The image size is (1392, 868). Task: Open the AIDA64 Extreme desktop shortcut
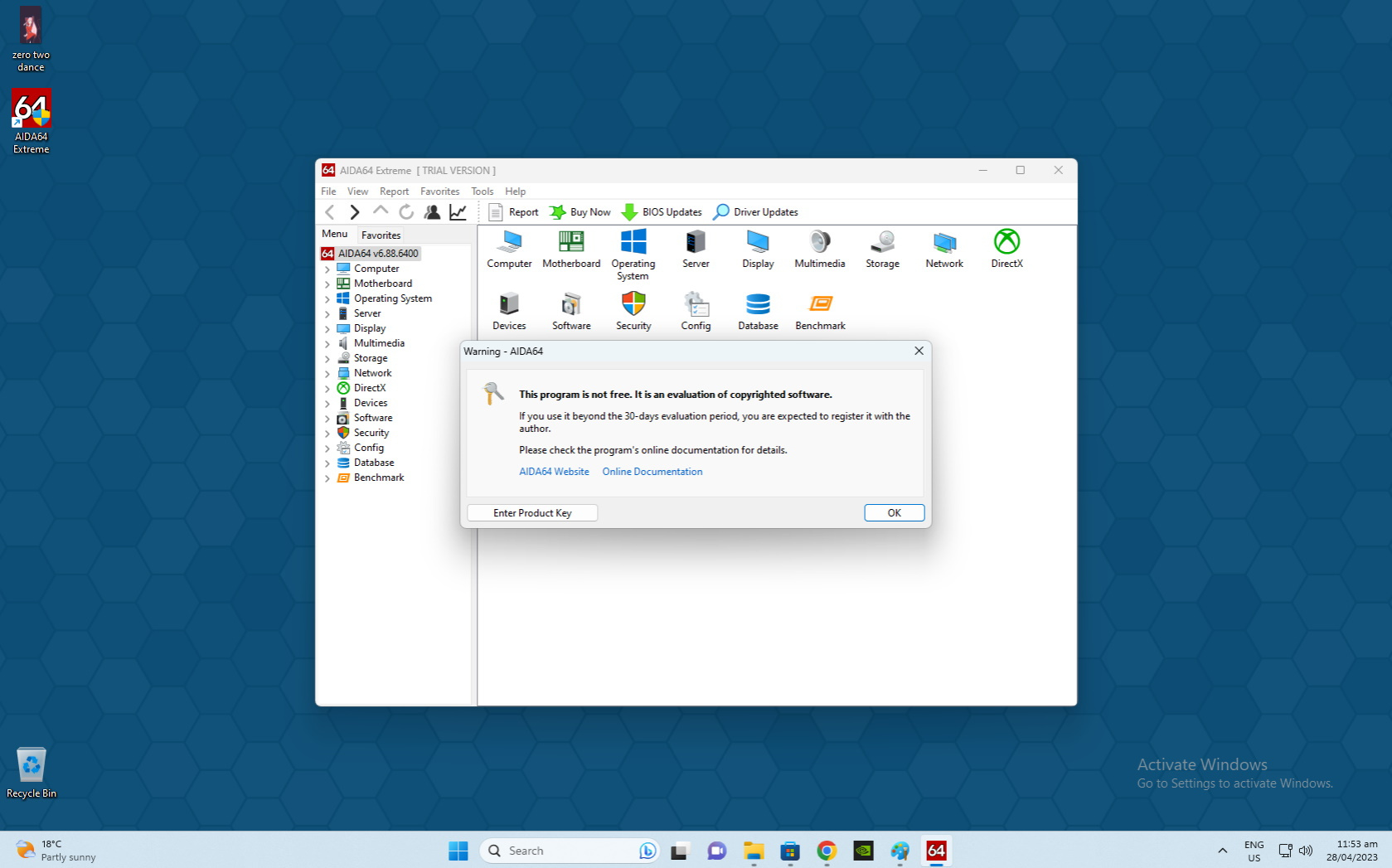click(32, 121)
